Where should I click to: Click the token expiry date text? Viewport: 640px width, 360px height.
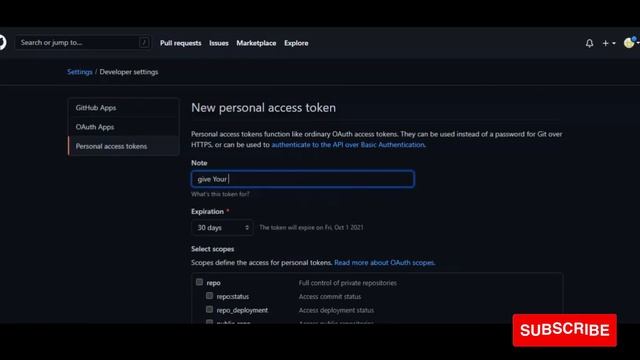(x=311, y=227)
